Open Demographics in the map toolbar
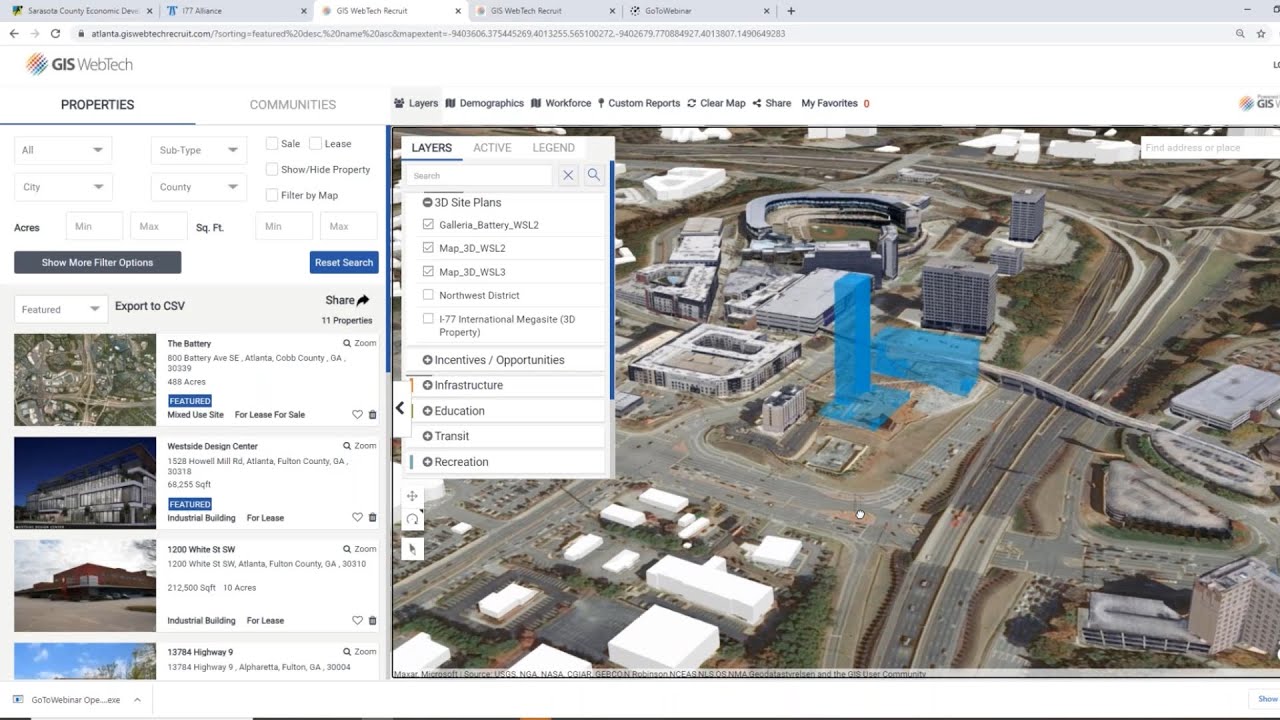 coord(484,103)
